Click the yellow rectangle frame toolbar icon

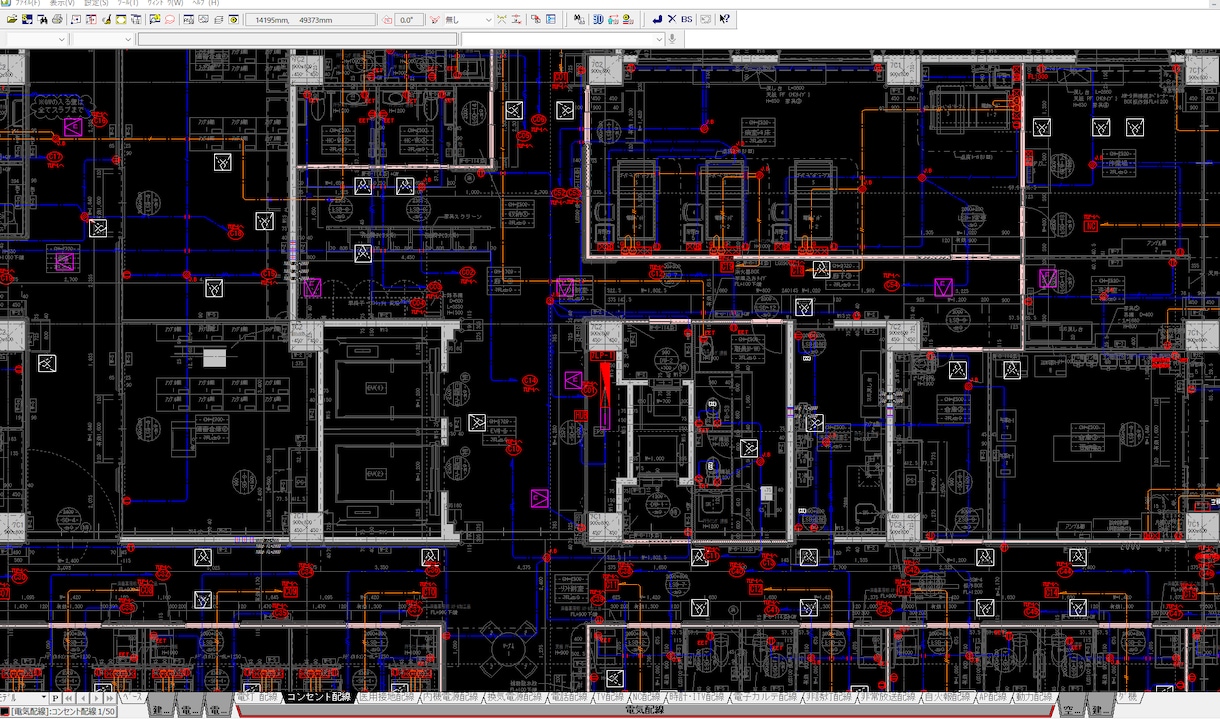click(x=121, y=19)
